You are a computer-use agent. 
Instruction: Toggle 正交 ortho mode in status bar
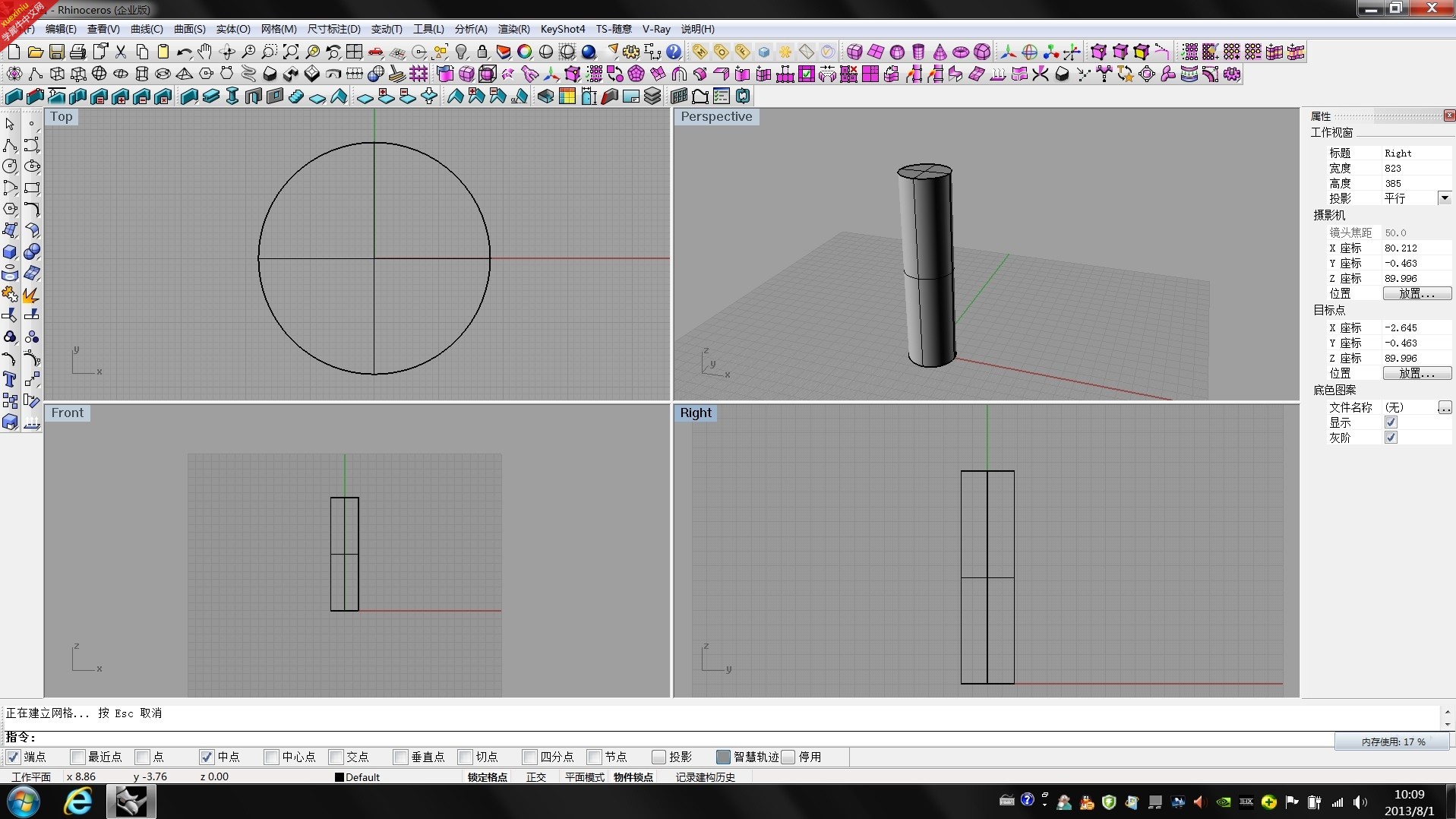pyautogui.click(x=536, y=777)
